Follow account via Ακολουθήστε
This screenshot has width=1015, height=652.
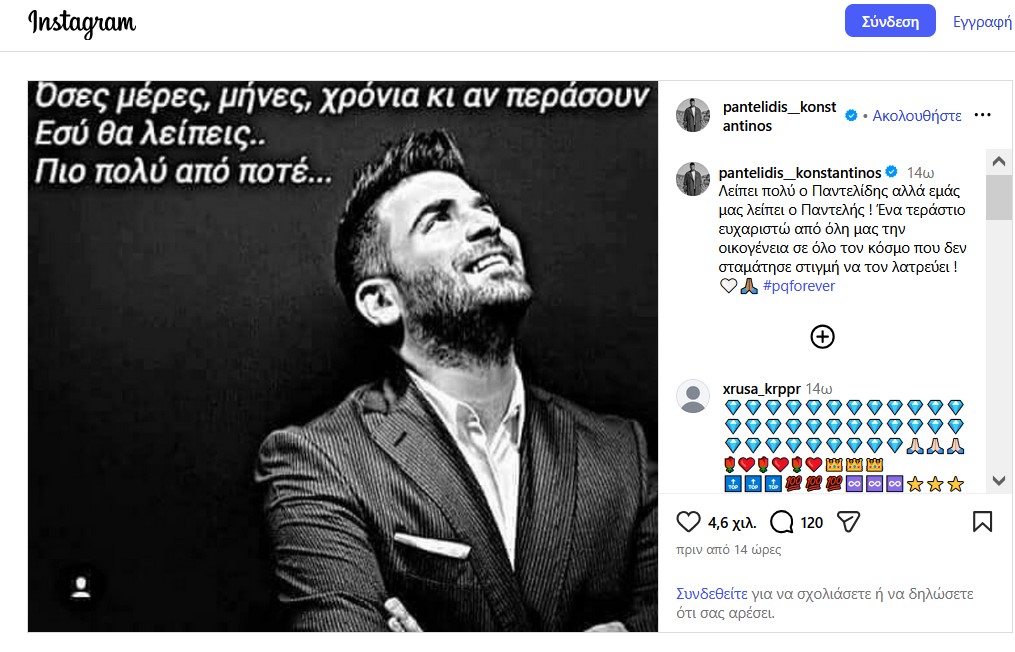917,116
